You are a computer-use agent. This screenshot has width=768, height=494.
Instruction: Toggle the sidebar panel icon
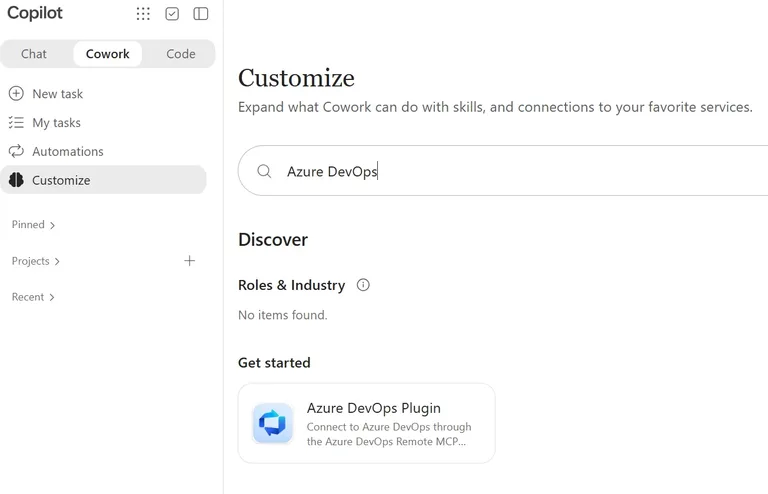[x=201, y=14]
